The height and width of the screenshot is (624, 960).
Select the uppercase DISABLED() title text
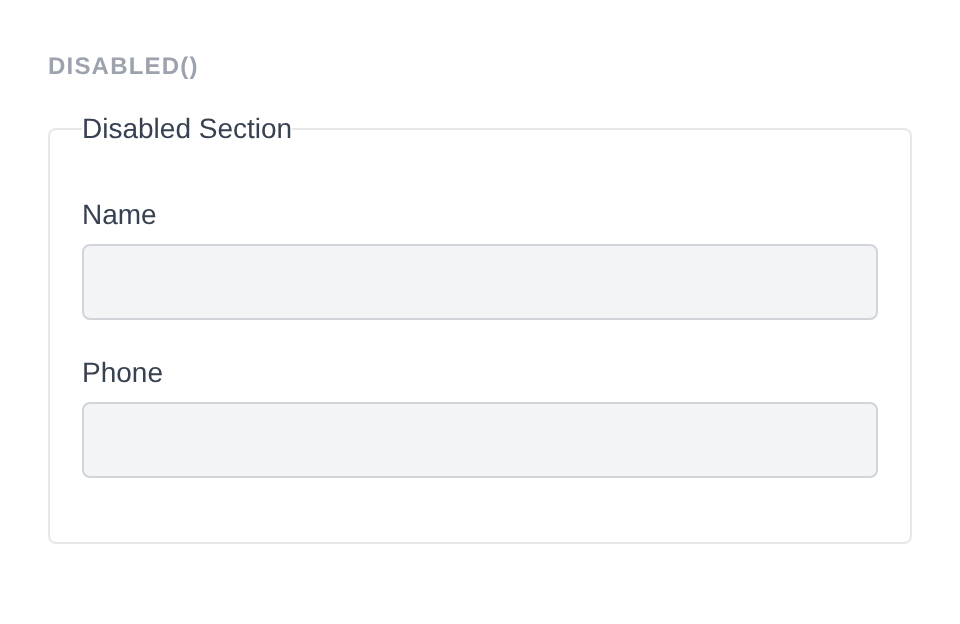click(x=123, y=66)
